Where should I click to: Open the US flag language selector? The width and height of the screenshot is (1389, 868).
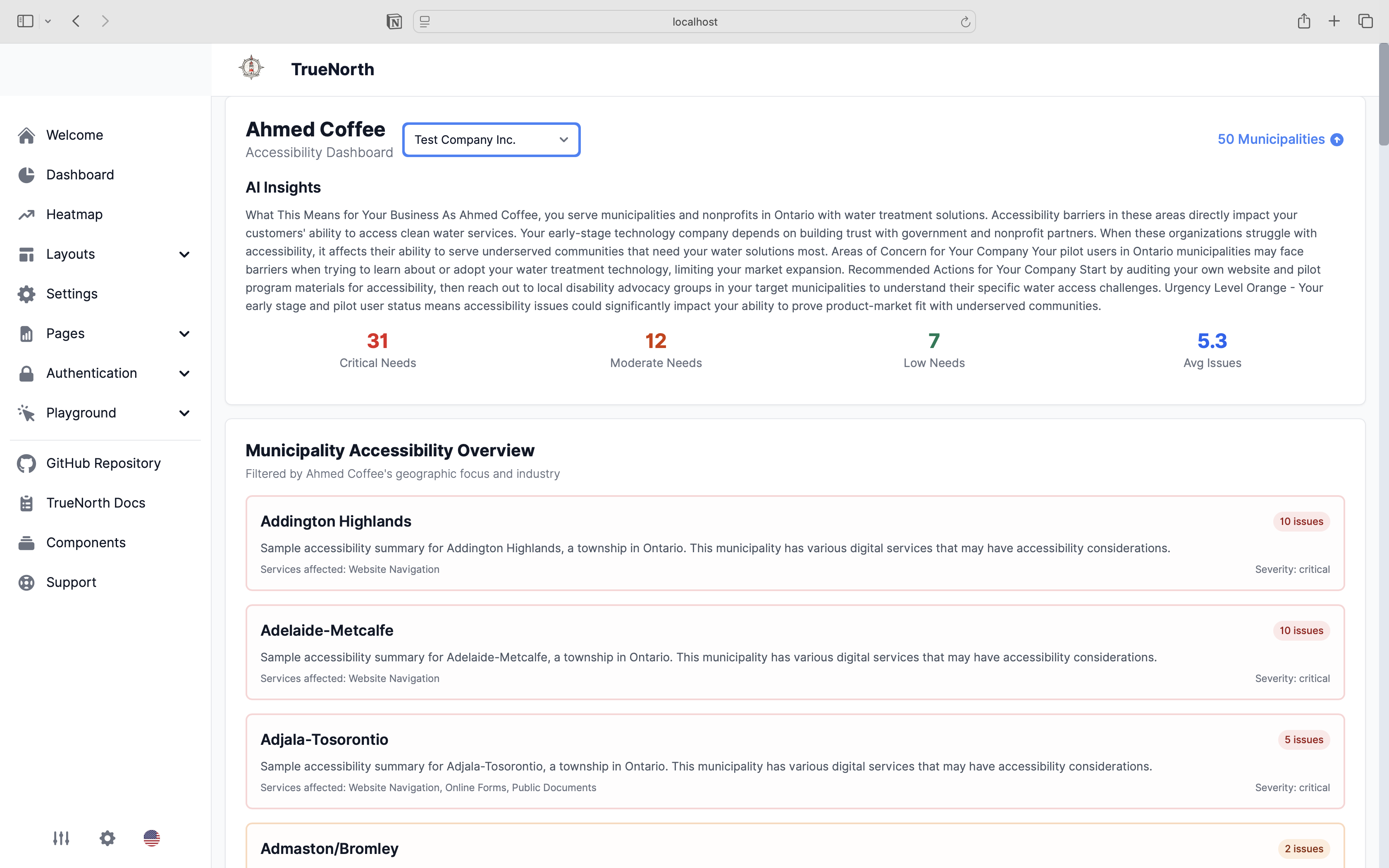[152, 838]
